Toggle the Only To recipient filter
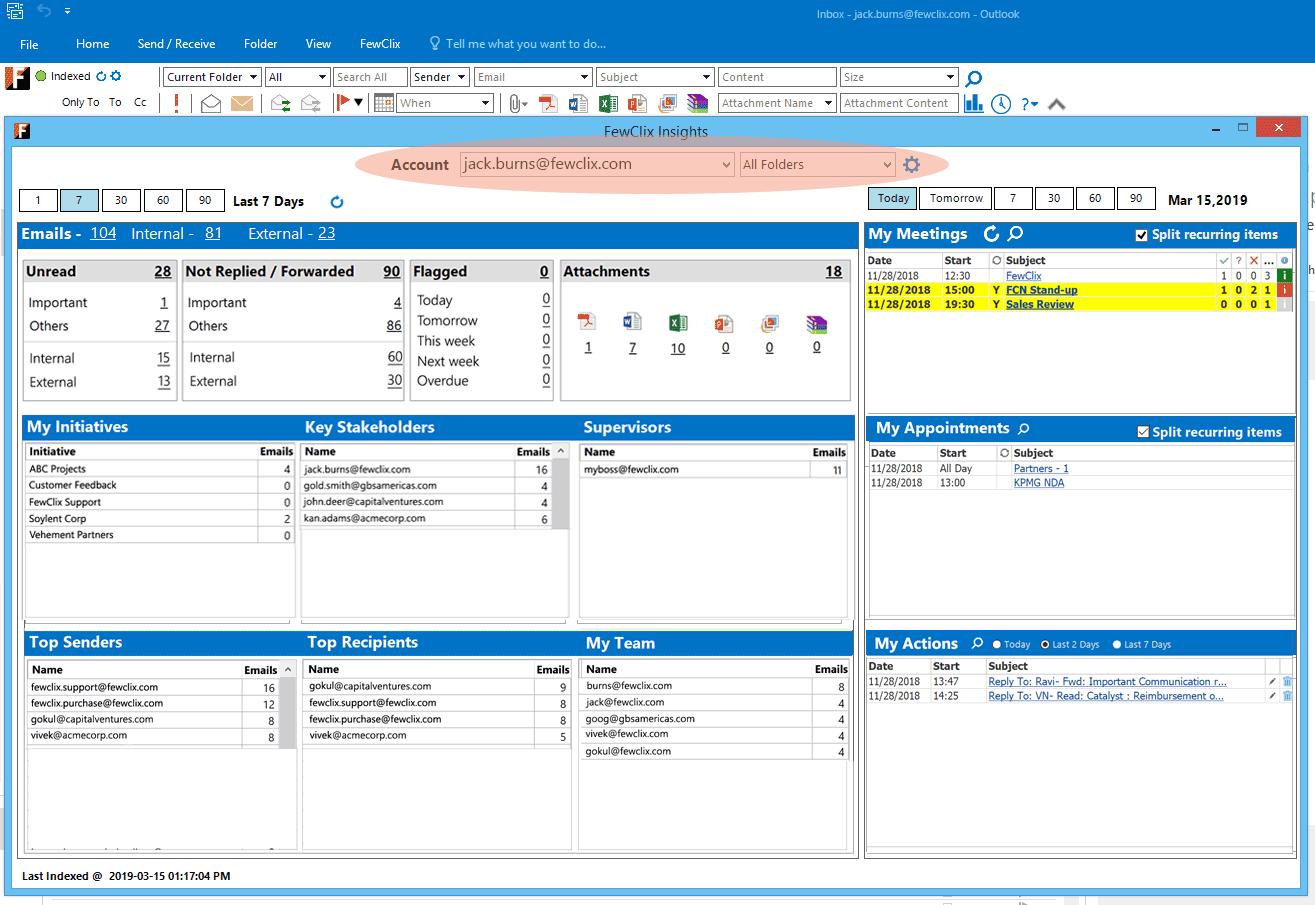Viewport: 1315px width, 905px height. 80,102
